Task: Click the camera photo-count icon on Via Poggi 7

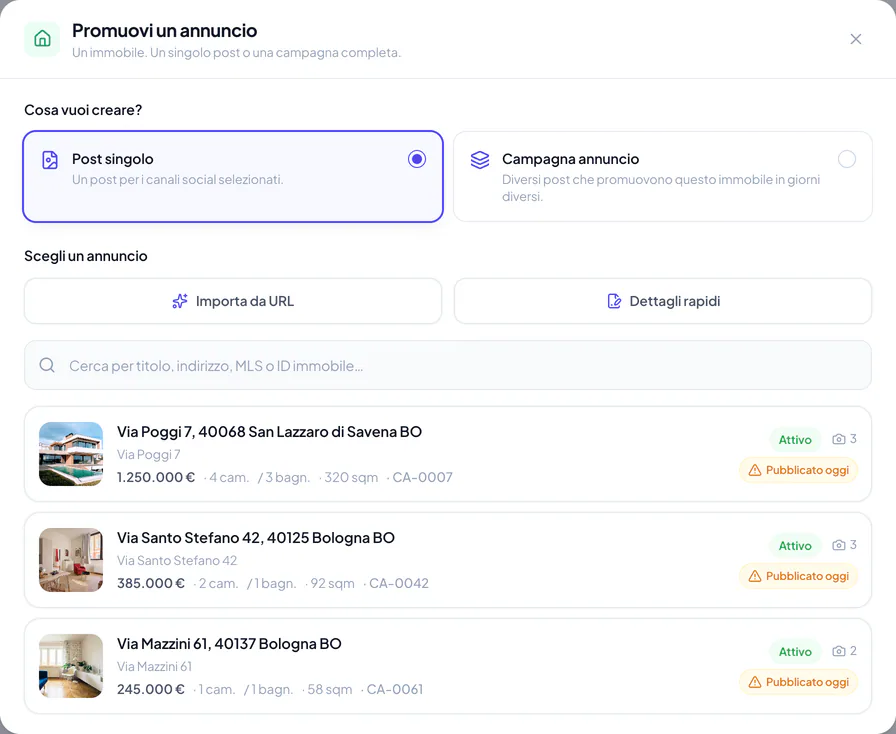Action: pyautogui.click(x=838, y=439)
